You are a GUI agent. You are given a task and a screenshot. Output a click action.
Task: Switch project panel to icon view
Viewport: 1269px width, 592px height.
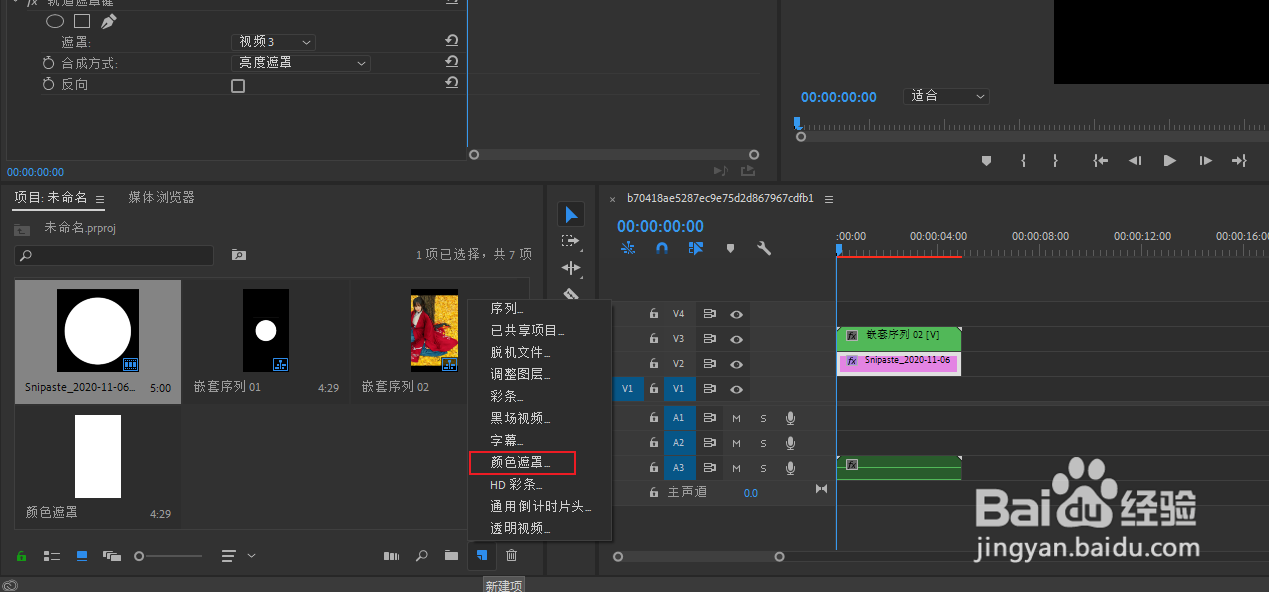tap(82, 555)
